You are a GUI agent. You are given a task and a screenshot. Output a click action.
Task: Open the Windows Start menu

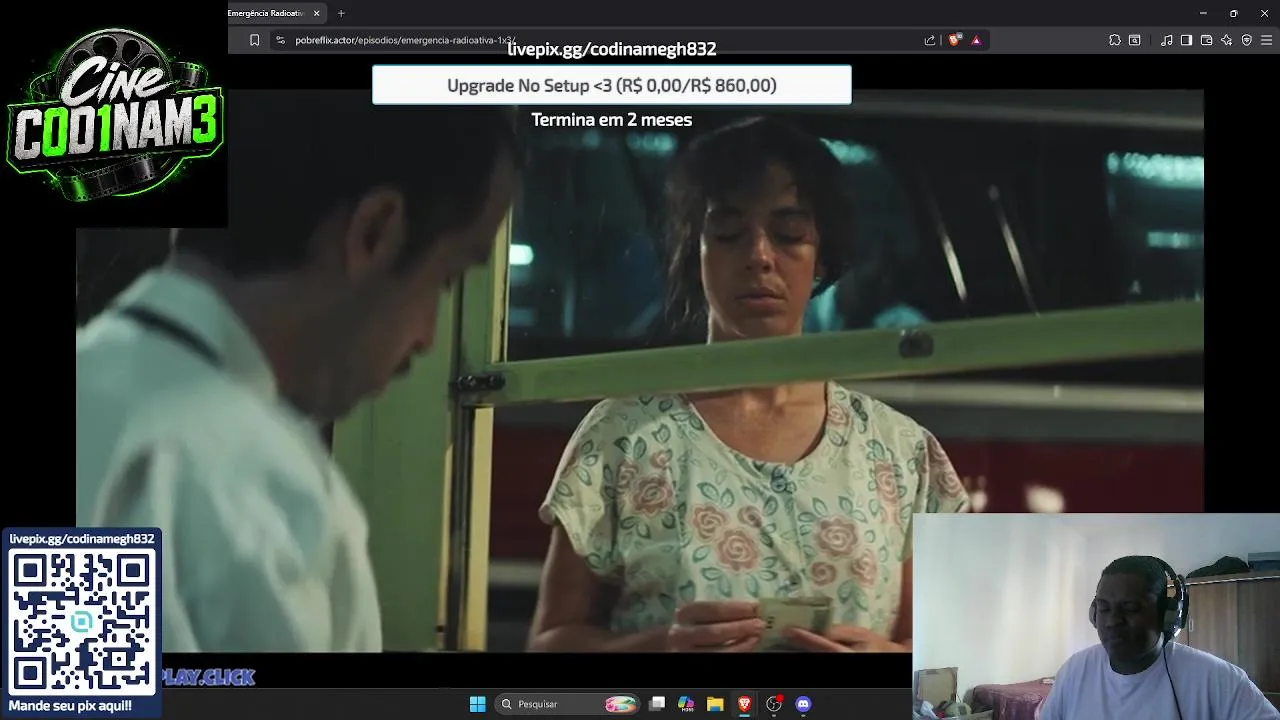[477, 704]
